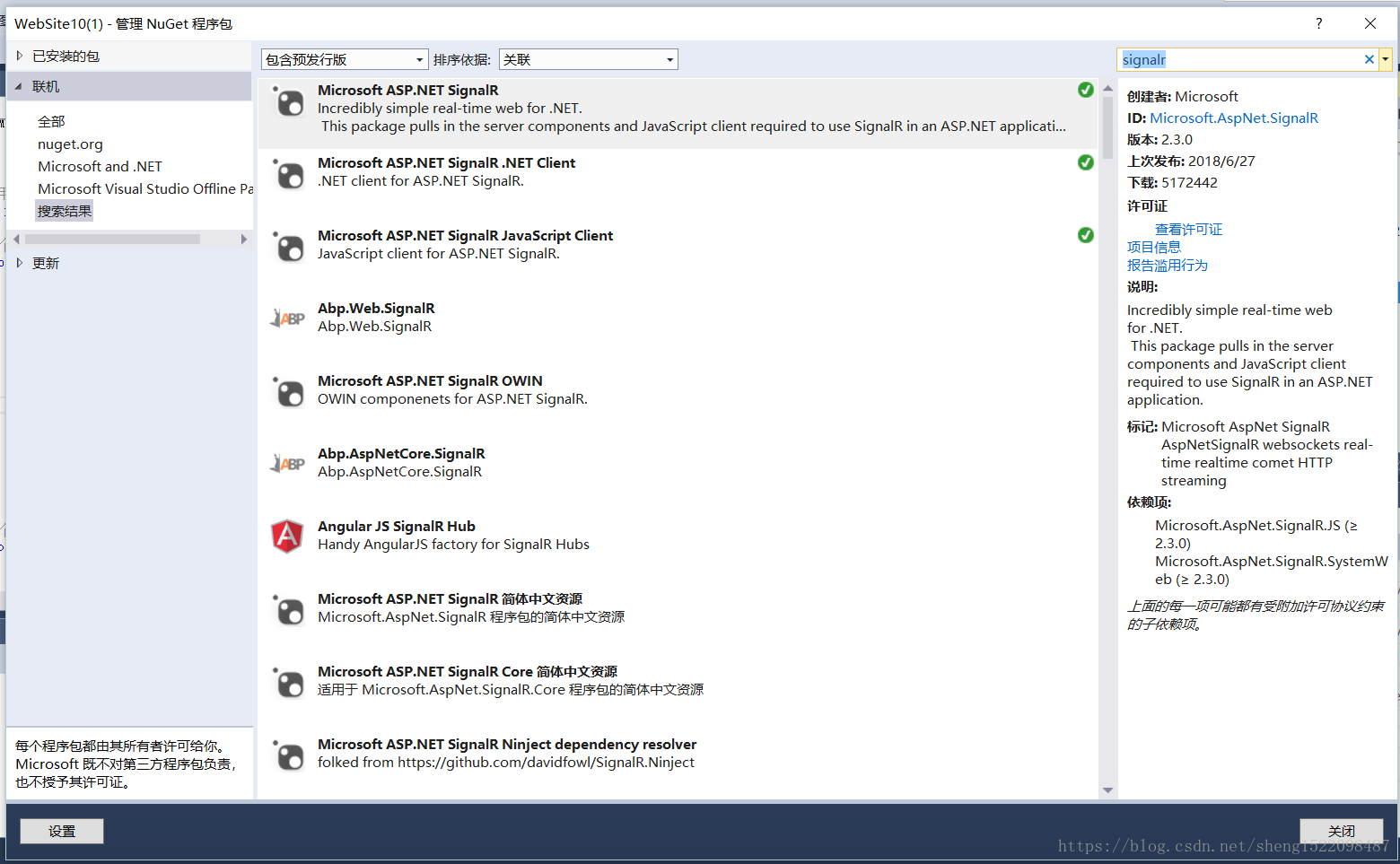1400x864 pixels.
Task: Click the Microsoft.AspNet.SignalR.SystemWeb dependency entry
Action: (x=1272, y=570)
